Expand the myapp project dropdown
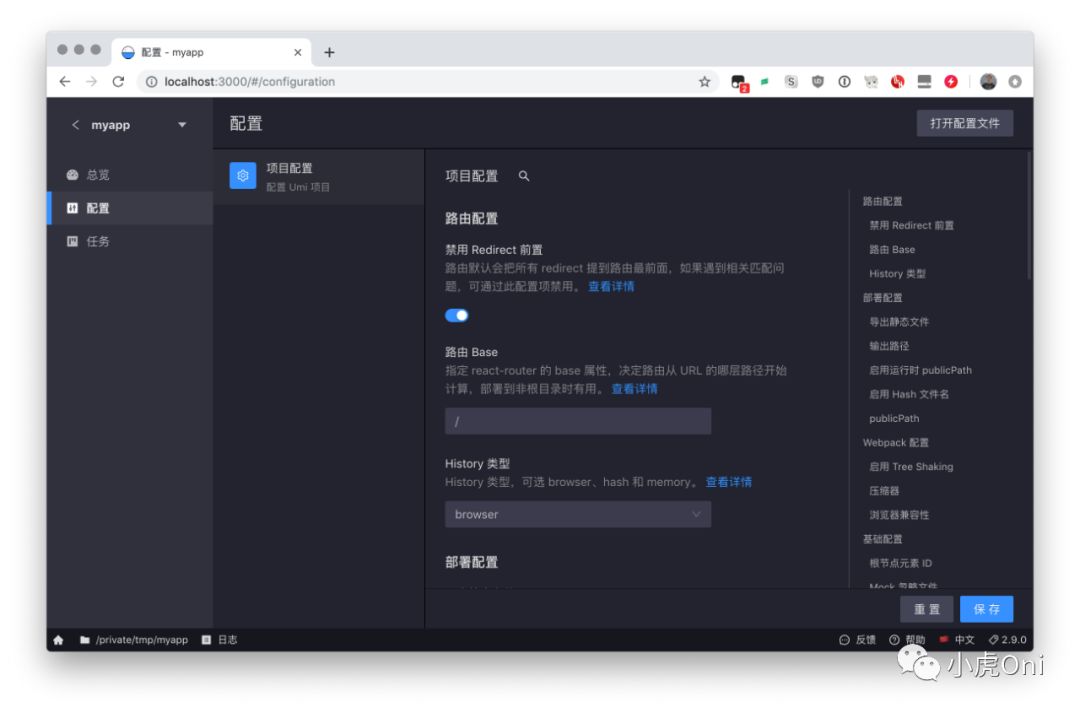 click(x=182, y=125)
